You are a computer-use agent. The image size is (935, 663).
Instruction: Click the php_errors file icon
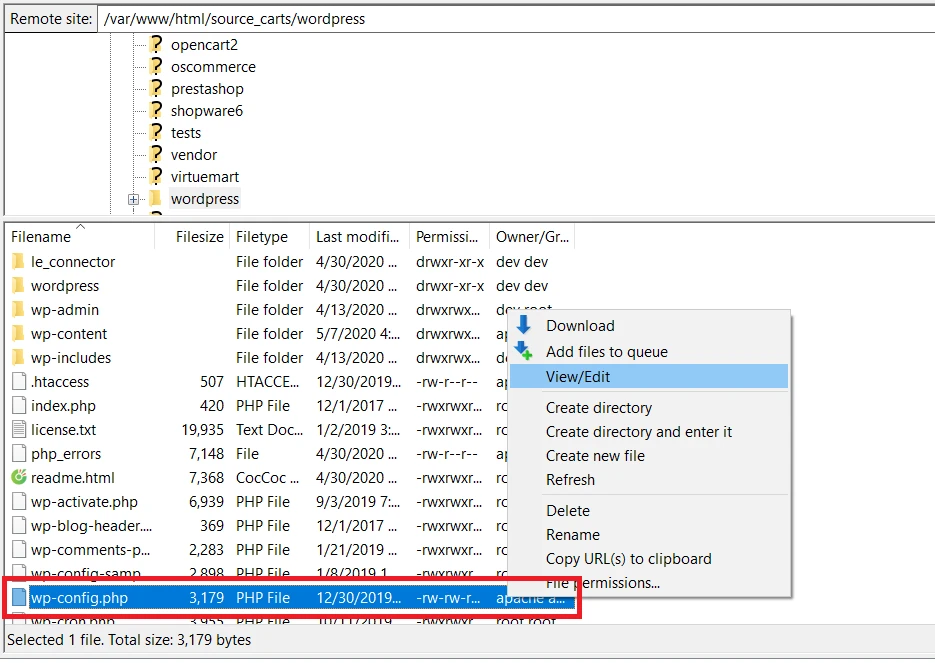(19, 453)
